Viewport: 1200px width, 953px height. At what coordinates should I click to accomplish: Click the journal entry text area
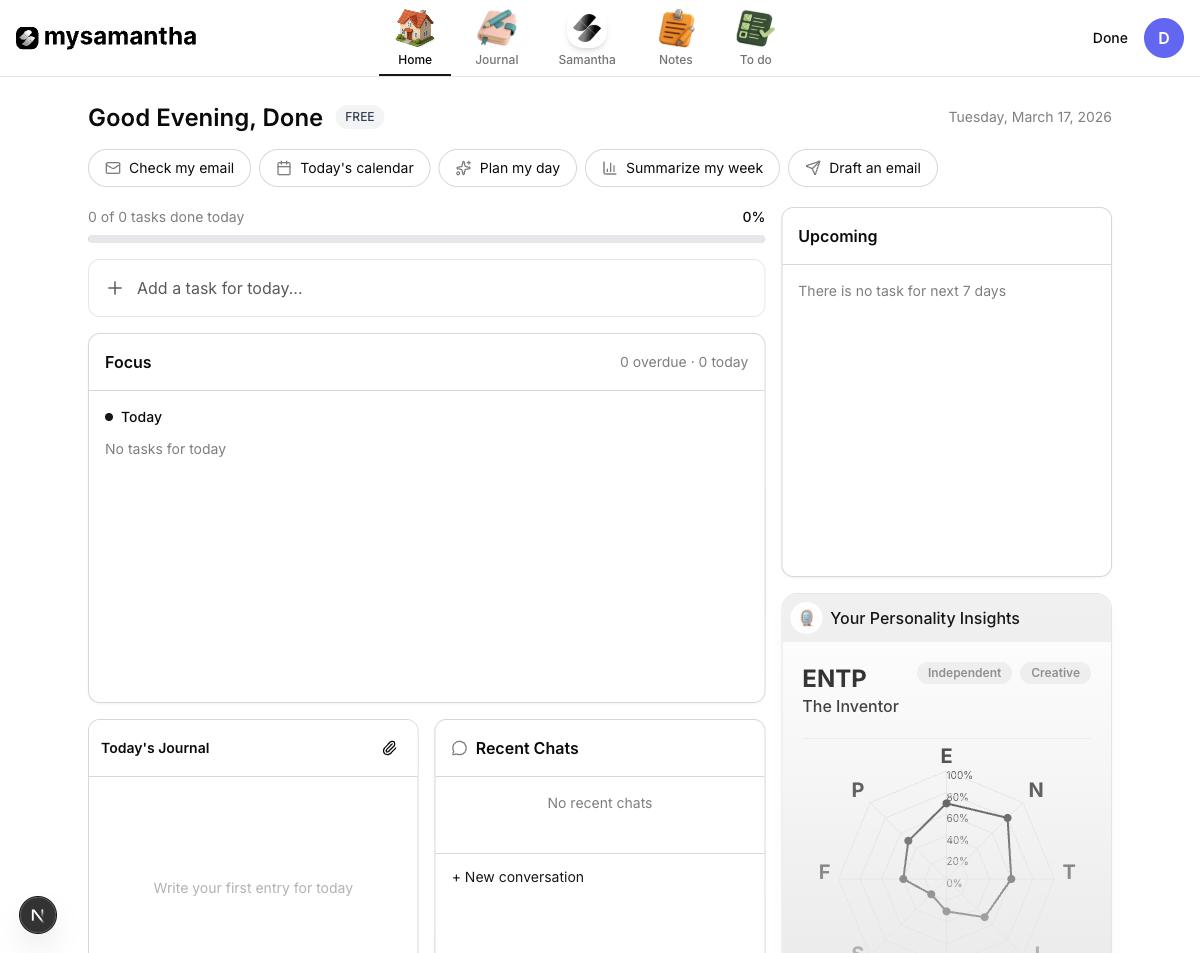253,865
